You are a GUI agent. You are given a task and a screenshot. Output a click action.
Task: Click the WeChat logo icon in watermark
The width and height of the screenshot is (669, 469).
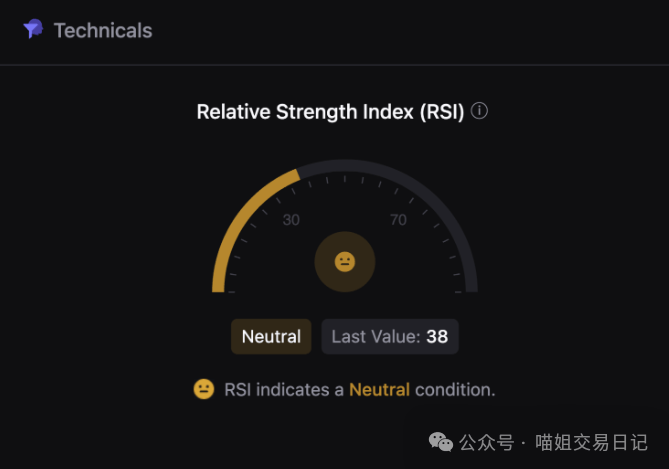coord(441,442)
